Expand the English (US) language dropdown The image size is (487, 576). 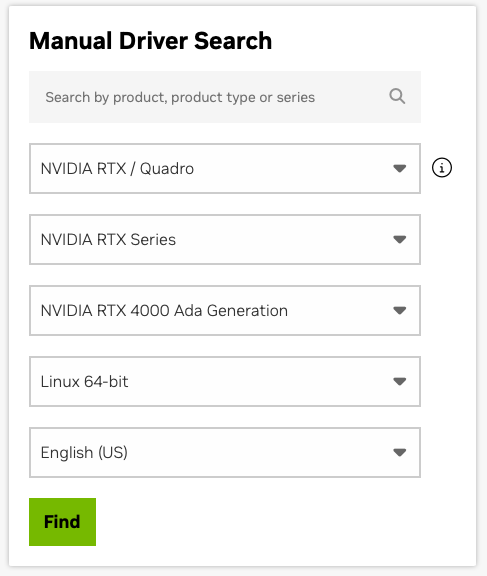point(225,452)
